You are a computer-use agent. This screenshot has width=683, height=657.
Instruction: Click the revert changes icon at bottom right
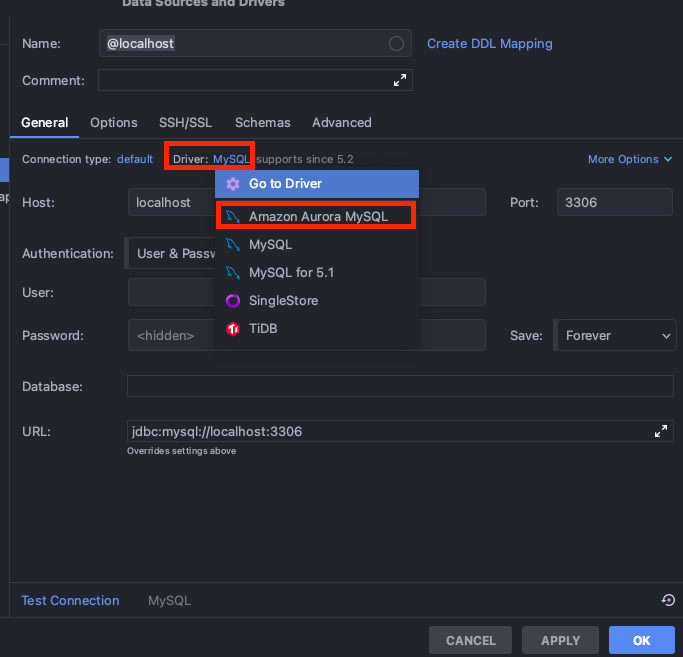tap(668, 600)
